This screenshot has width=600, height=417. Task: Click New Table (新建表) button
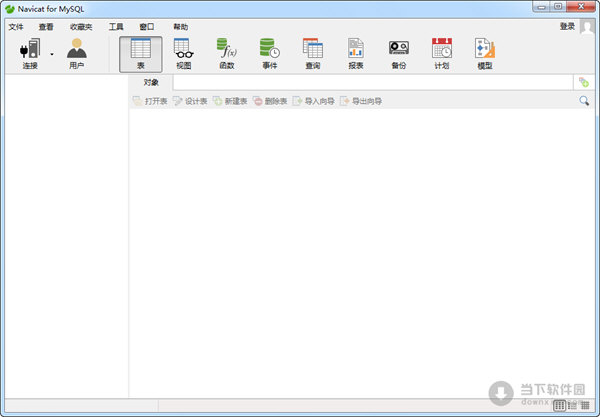click(x=230, y=101)
